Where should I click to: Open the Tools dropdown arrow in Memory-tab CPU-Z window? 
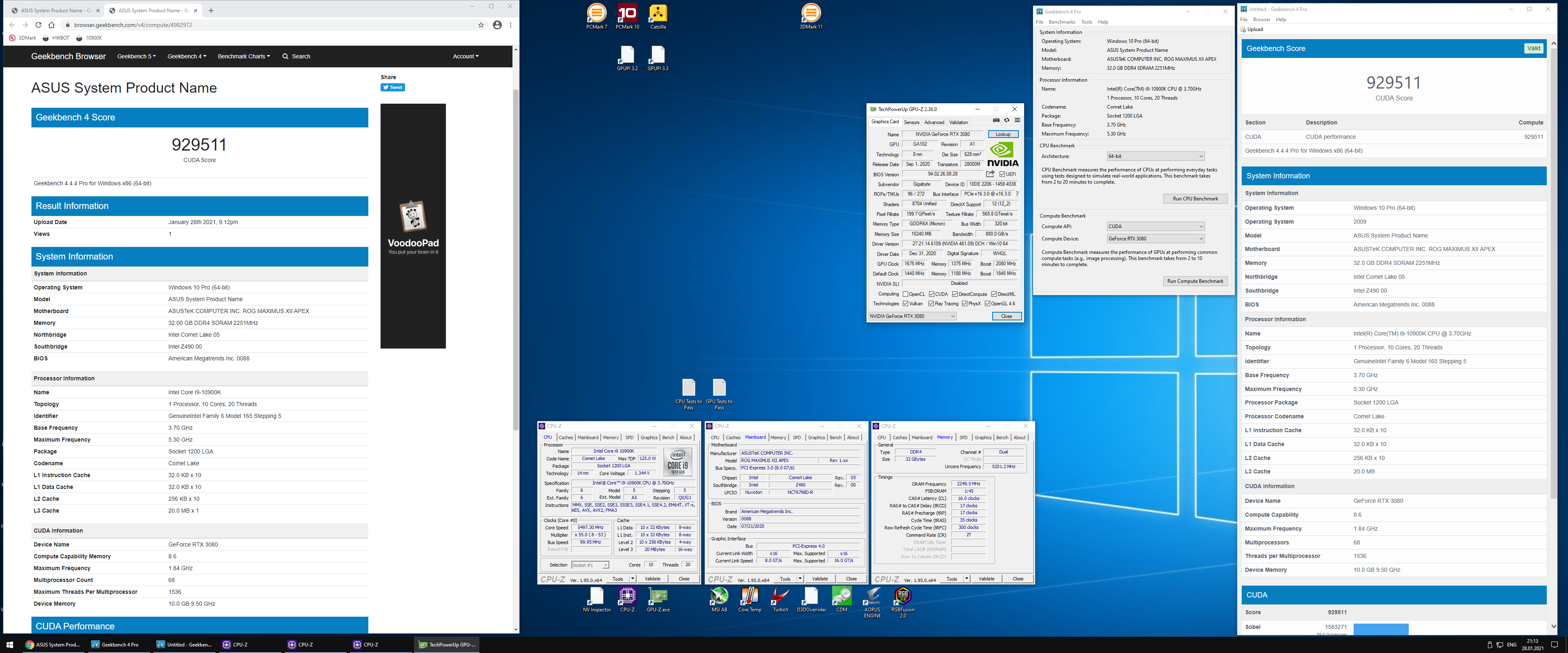click(966, 579)
